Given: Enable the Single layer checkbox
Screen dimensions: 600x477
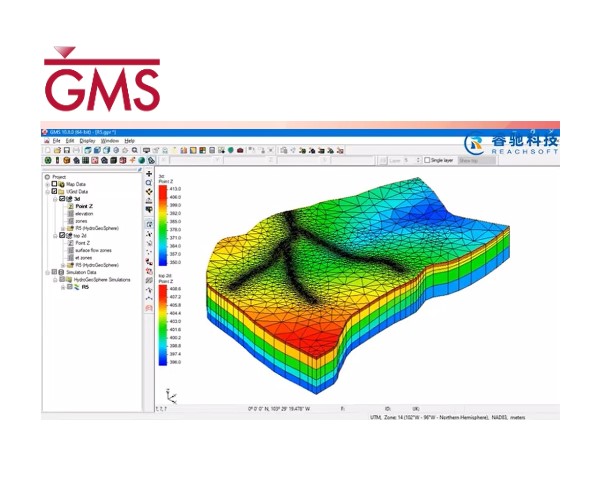Looking at the screenshot, I should 427,160.
